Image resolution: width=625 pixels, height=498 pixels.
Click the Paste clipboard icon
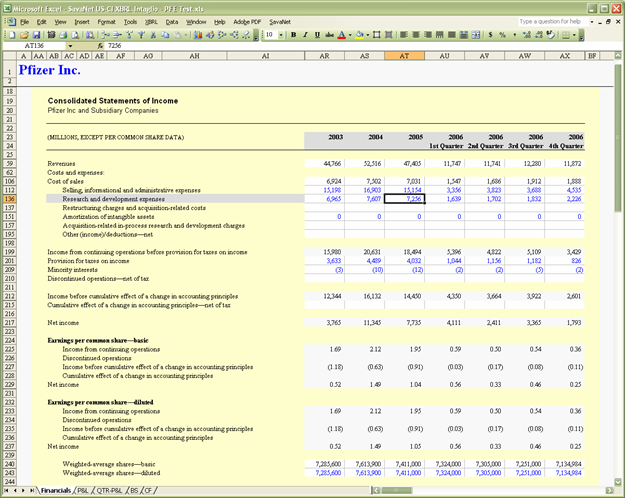pos(177,35)
